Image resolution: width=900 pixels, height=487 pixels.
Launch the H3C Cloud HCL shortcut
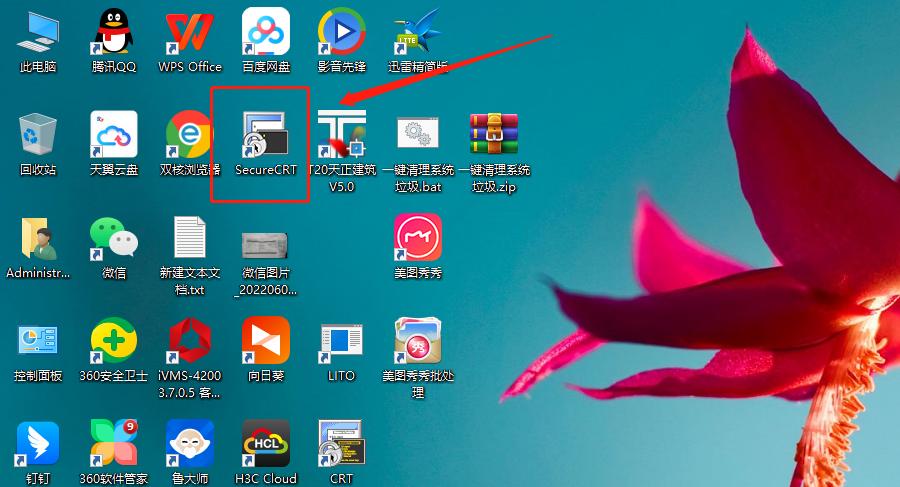266,443
